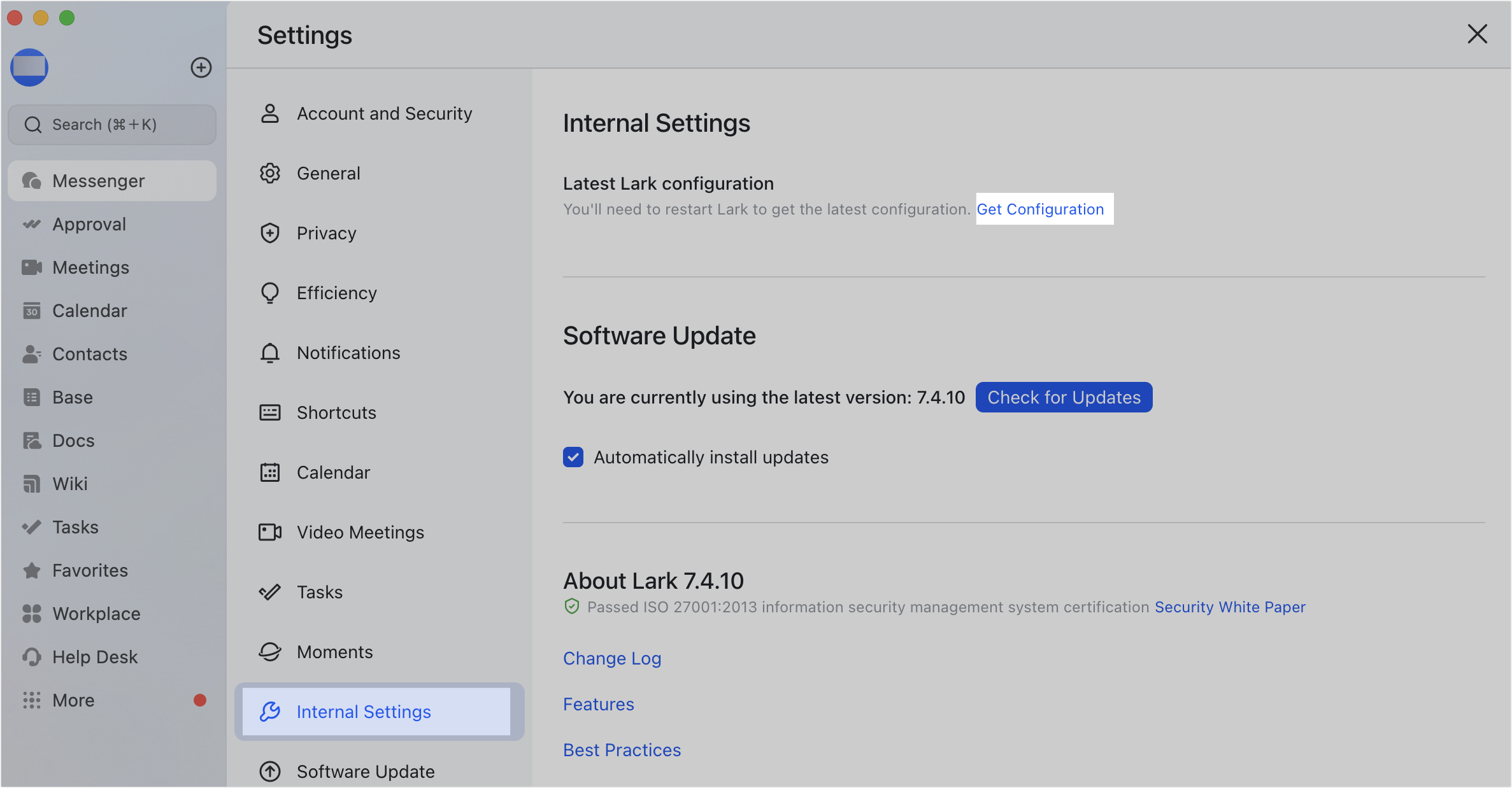Select the Internal Settings tab

380,712
